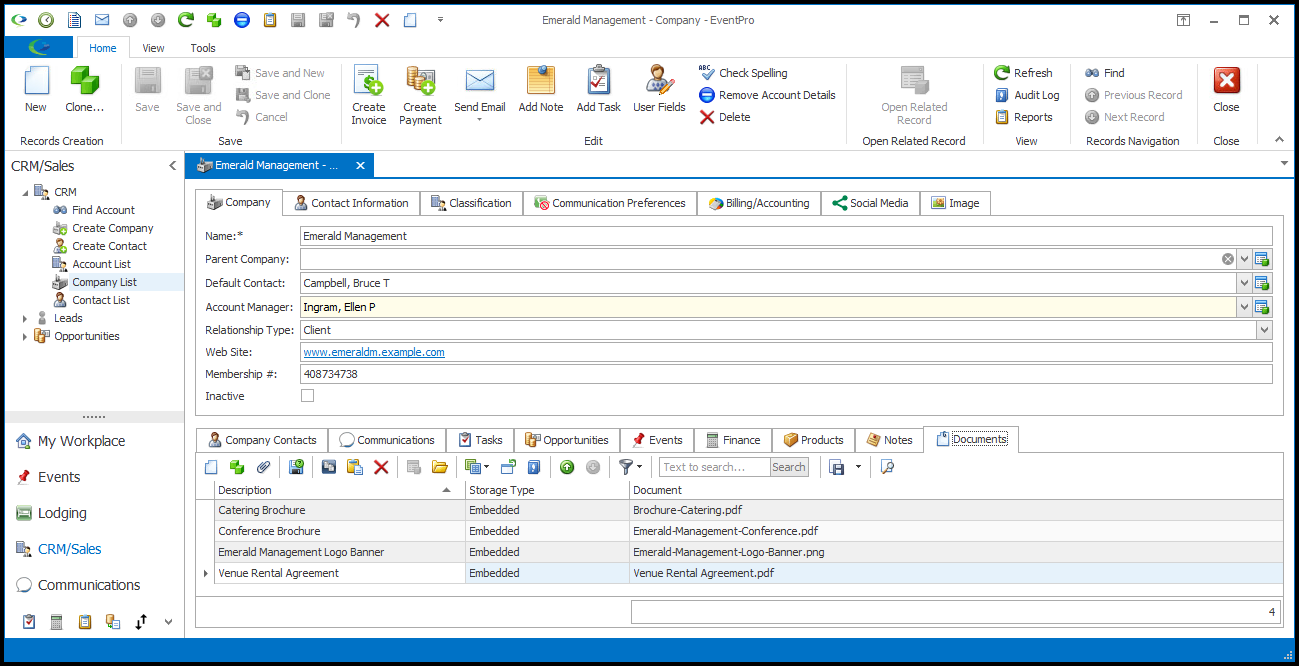The height and width of the screenshot is (666, 1299).
Task: Switch to the Classification tab
Action: [471, 203]
